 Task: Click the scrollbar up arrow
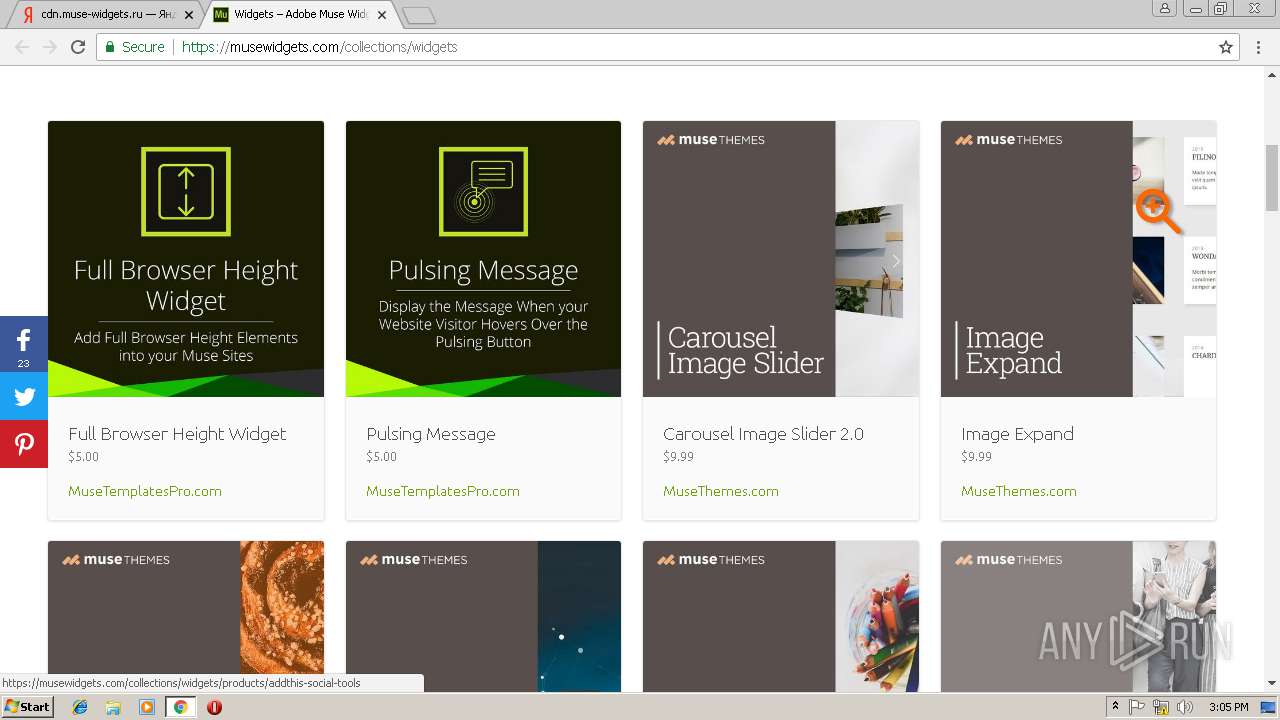coord(1272,74)
